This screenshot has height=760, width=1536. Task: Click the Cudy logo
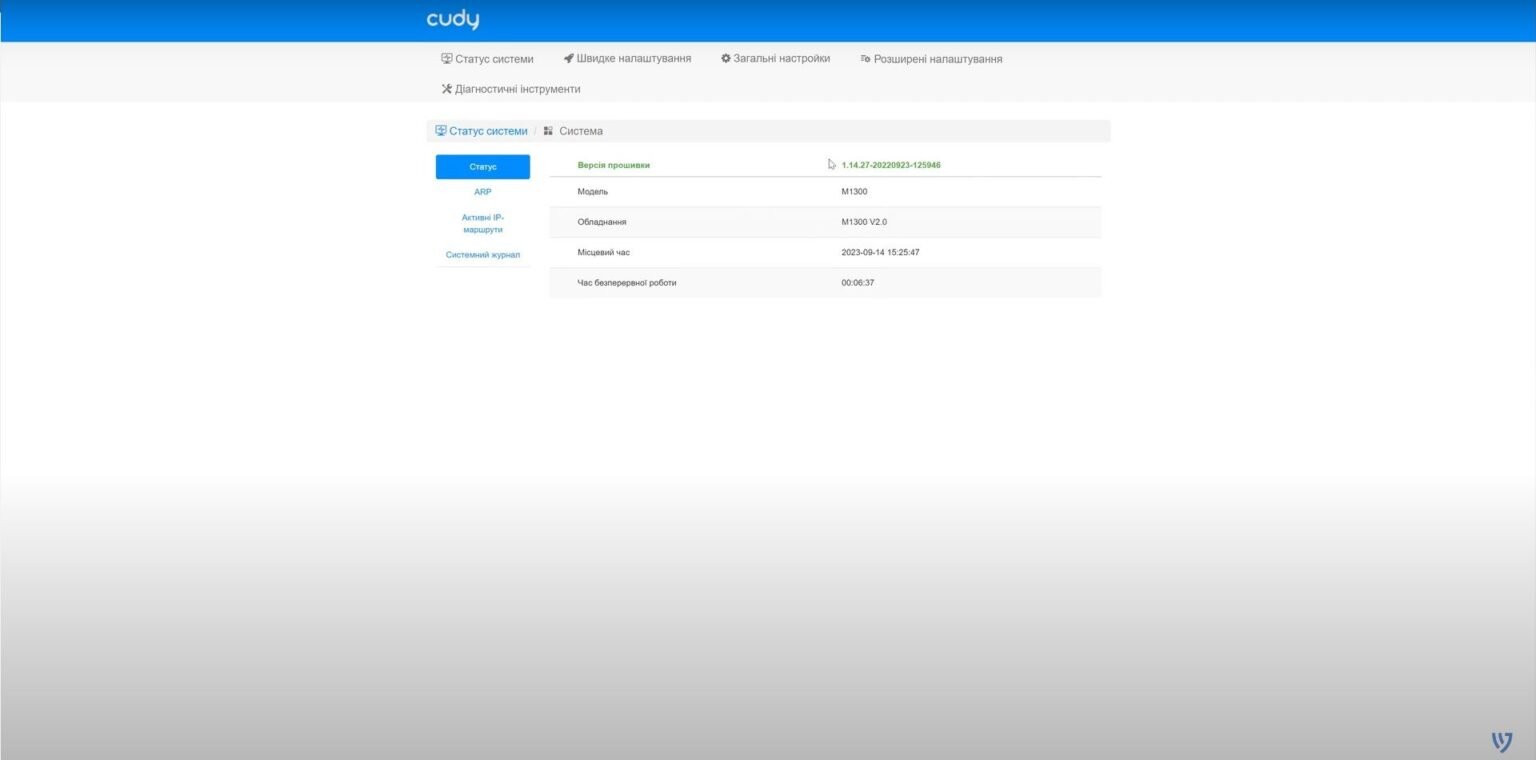pyautogui.click(x=453, y=20)
